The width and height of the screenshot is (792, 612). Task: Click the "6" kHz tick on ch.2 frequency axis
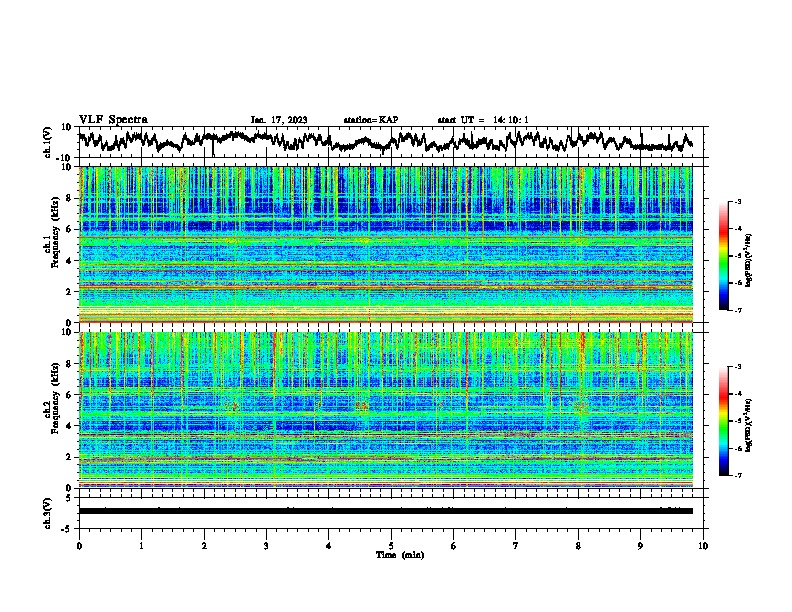70,395
